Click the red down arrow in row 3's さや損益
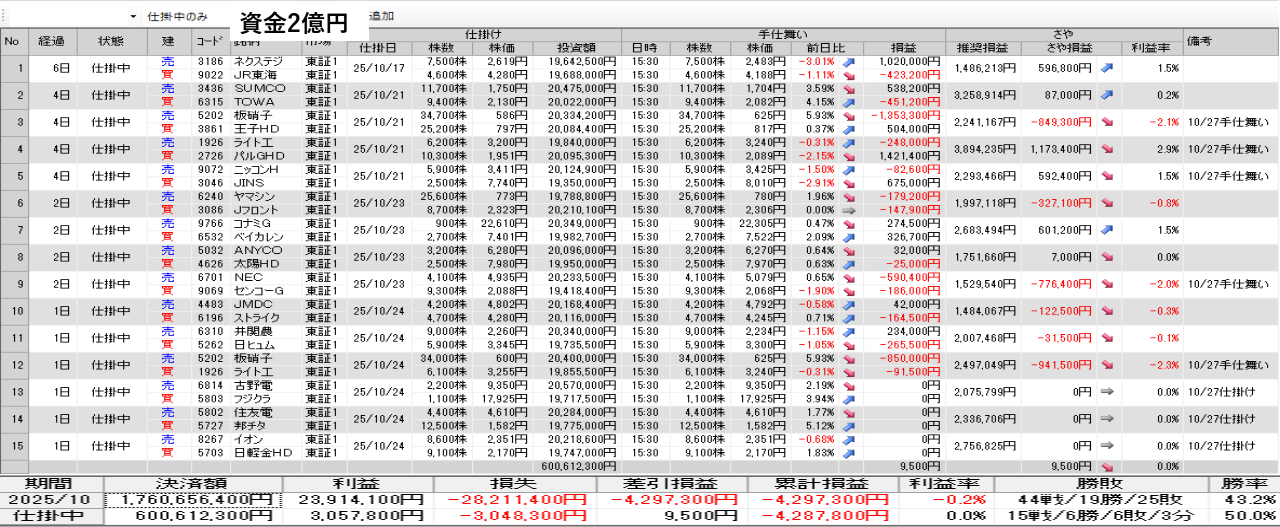1280x527 pixels. [1107, 122]
